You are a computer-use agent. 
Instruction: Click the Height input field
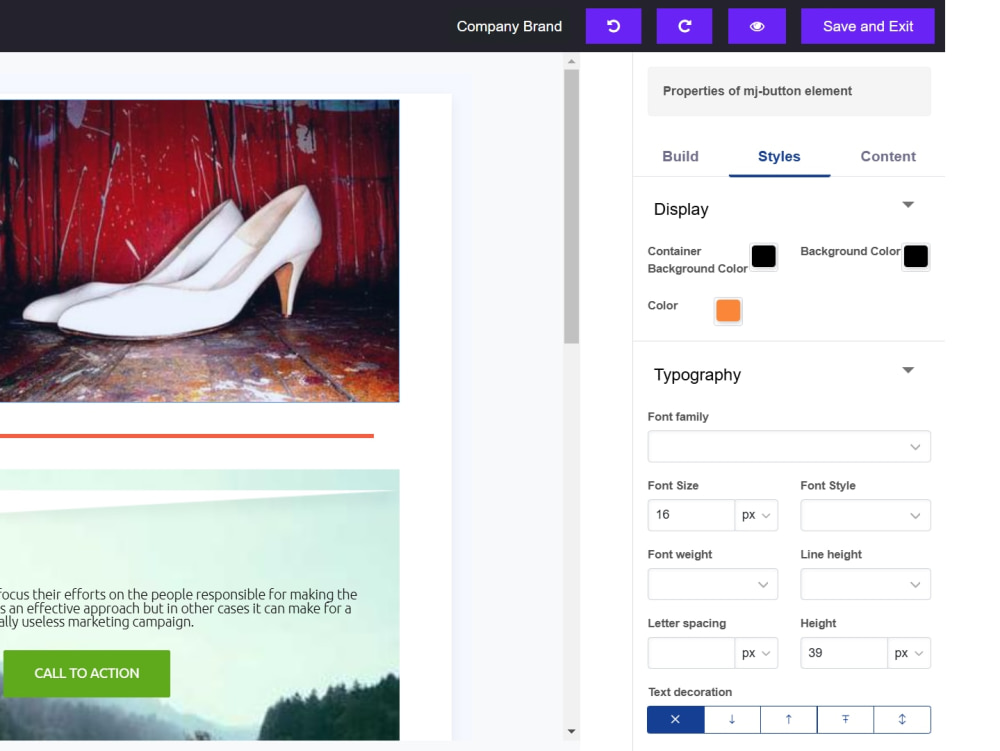pos(843,653)
